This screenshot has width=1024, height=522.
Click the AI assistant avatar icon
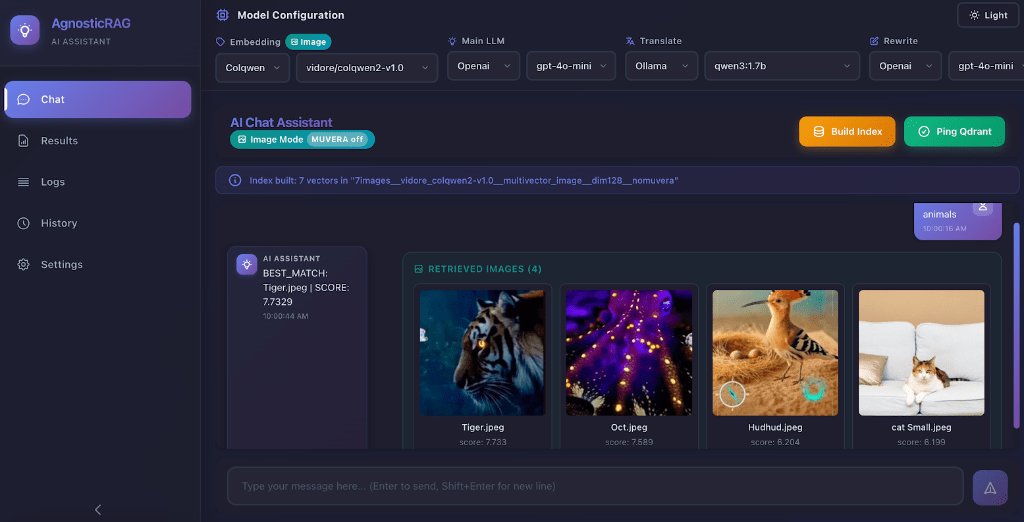(246, 264)
